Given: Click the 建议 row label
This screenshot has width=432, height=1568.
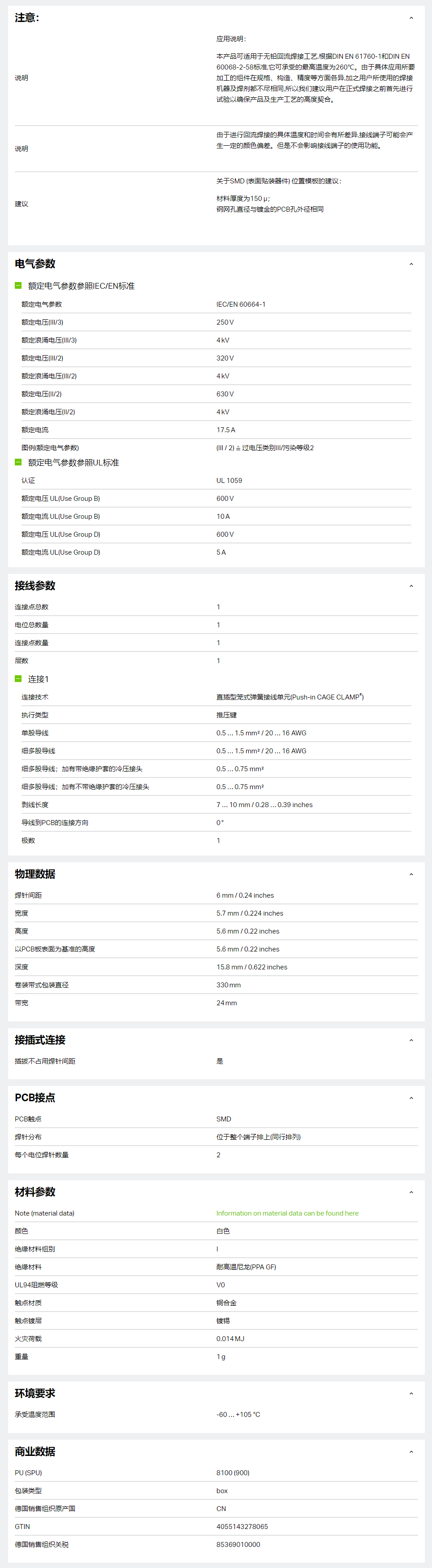Looking at the screenshot, I should pos(22,204).
